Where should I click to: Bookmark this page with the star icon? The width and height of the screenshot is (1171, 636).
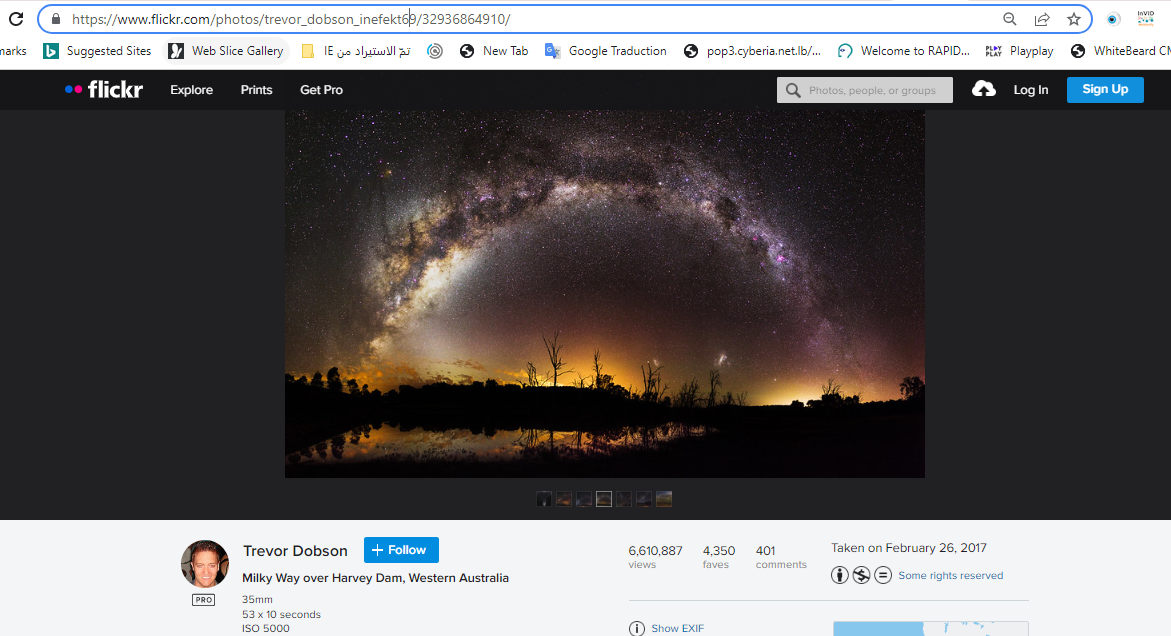[1073, 19]
